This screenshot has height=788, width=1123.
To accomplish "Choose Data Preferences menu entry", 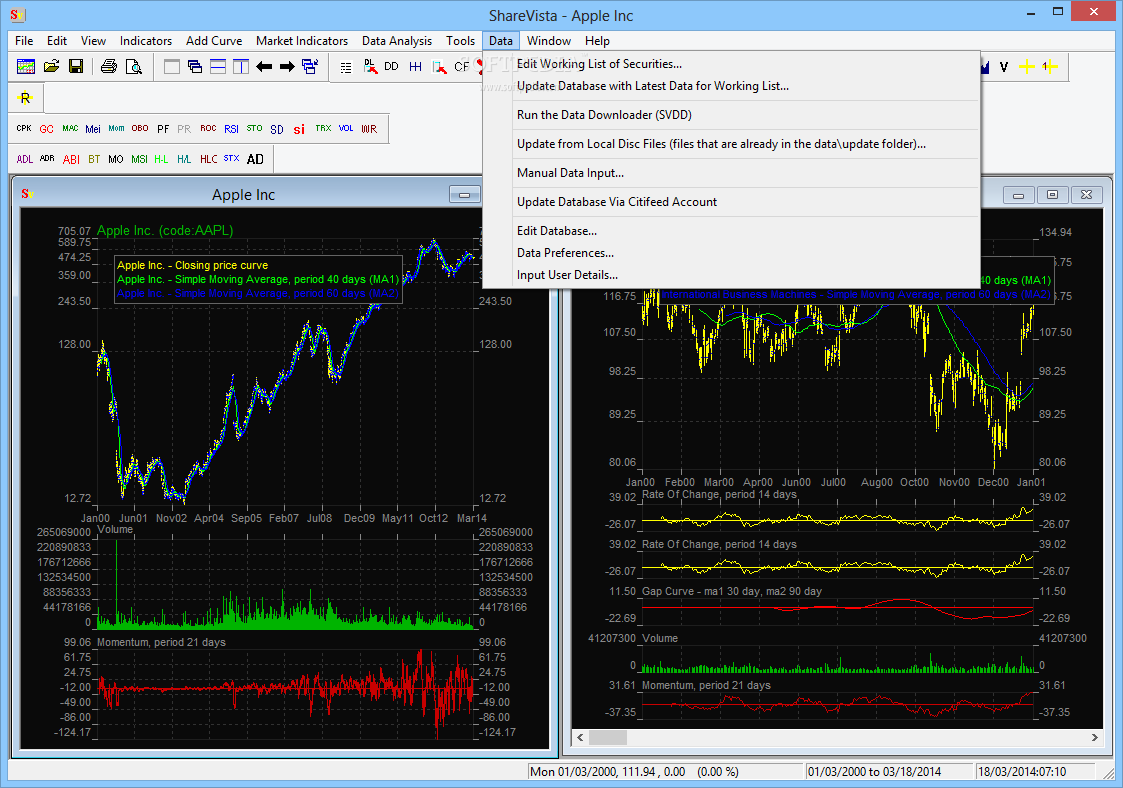I will point(731,253).
